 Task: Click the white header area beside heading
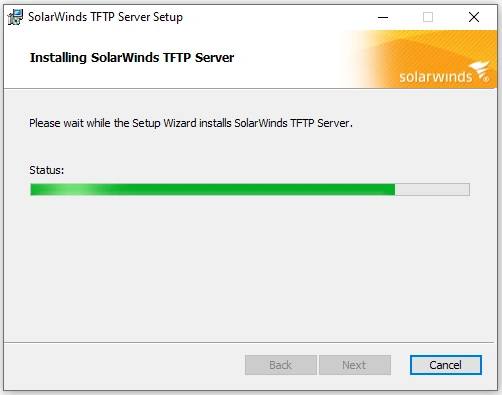coord(287,59)
